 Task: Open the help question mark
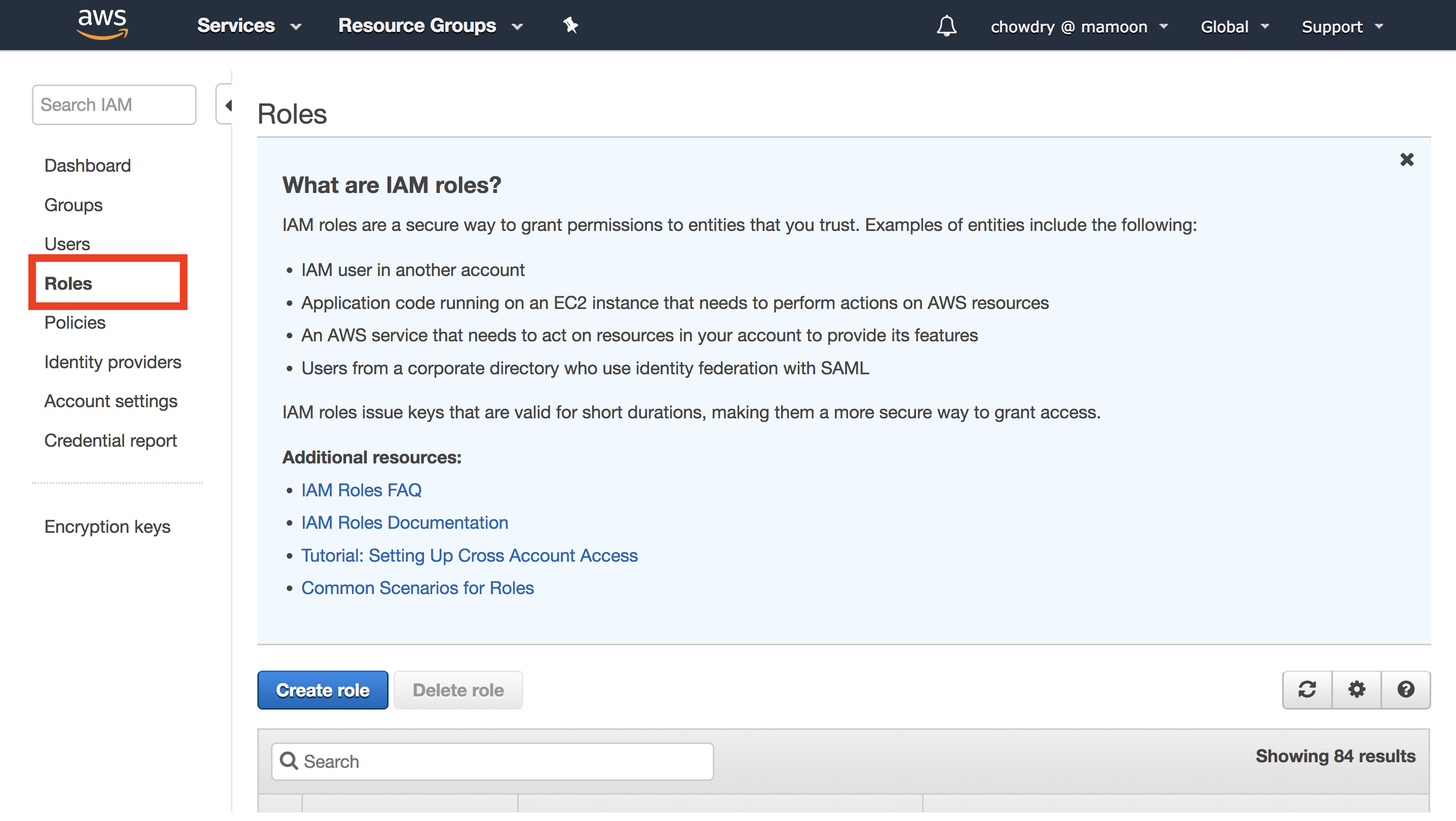[1406, 689]
